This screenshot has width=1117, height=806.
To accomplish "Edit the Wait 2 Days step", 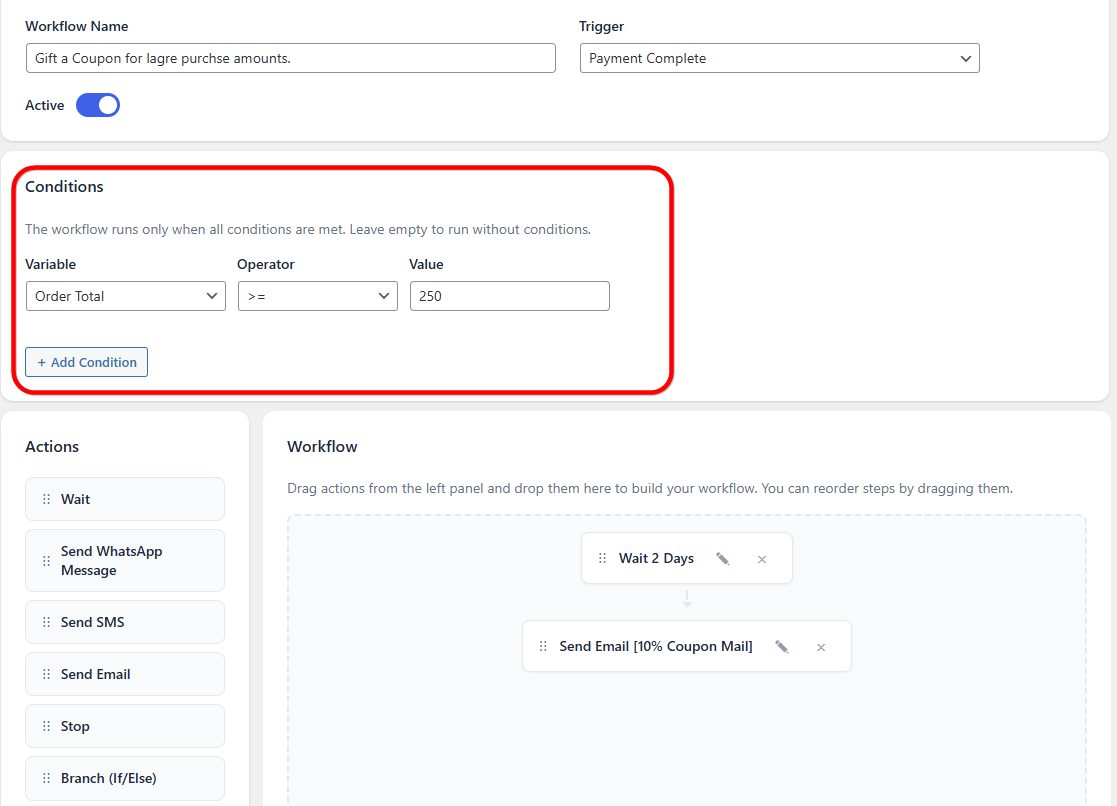I will coord(722,559).
